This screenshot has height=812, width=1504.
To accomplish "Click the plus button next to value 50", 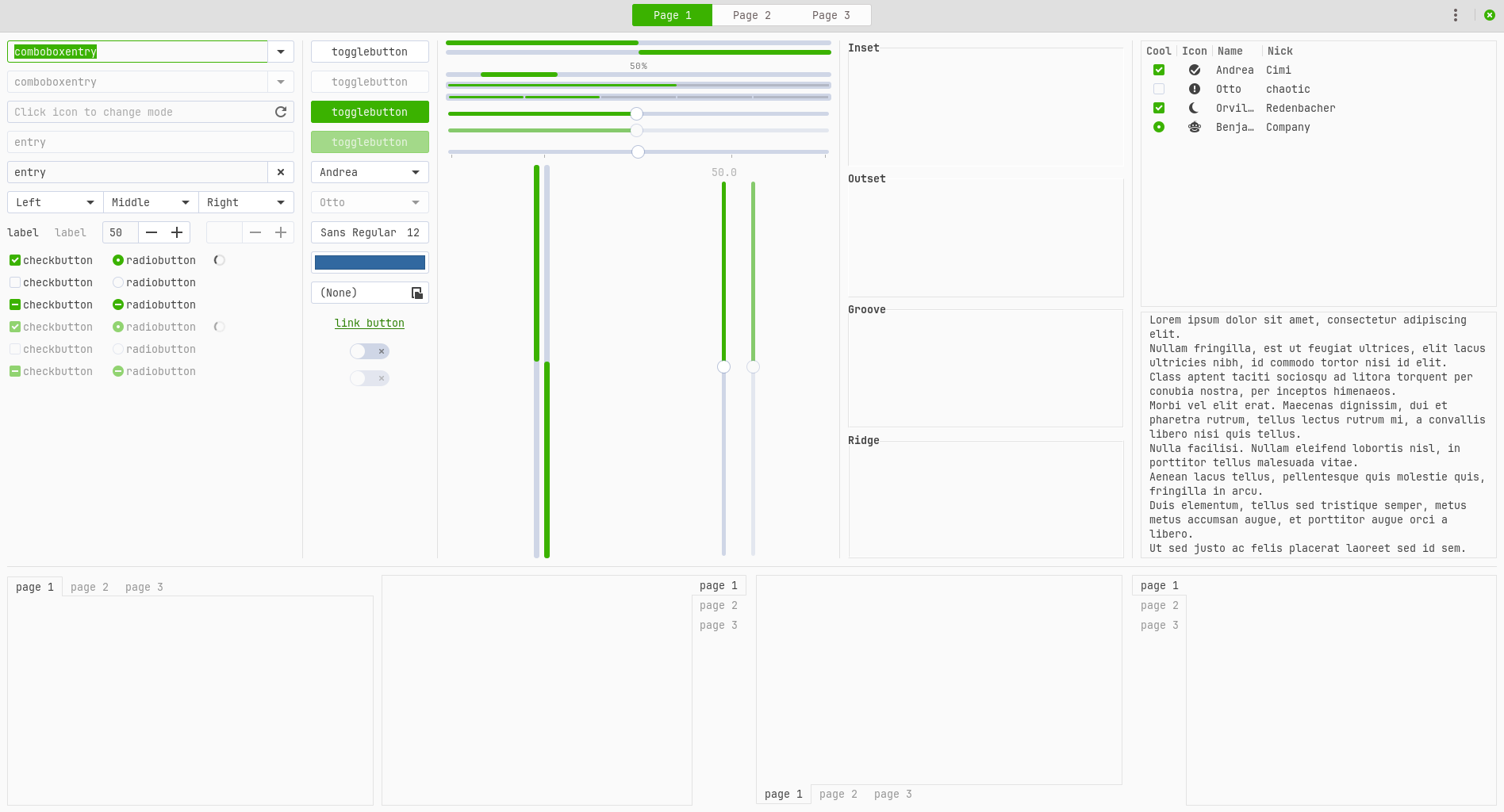I will point(177,232).
